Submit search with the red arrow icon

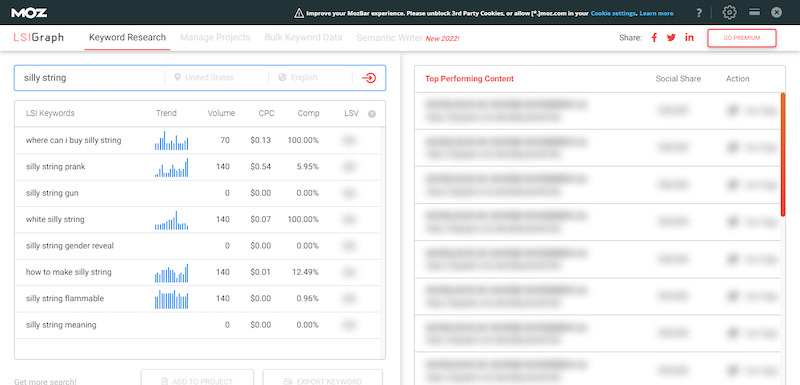point(369,78)
